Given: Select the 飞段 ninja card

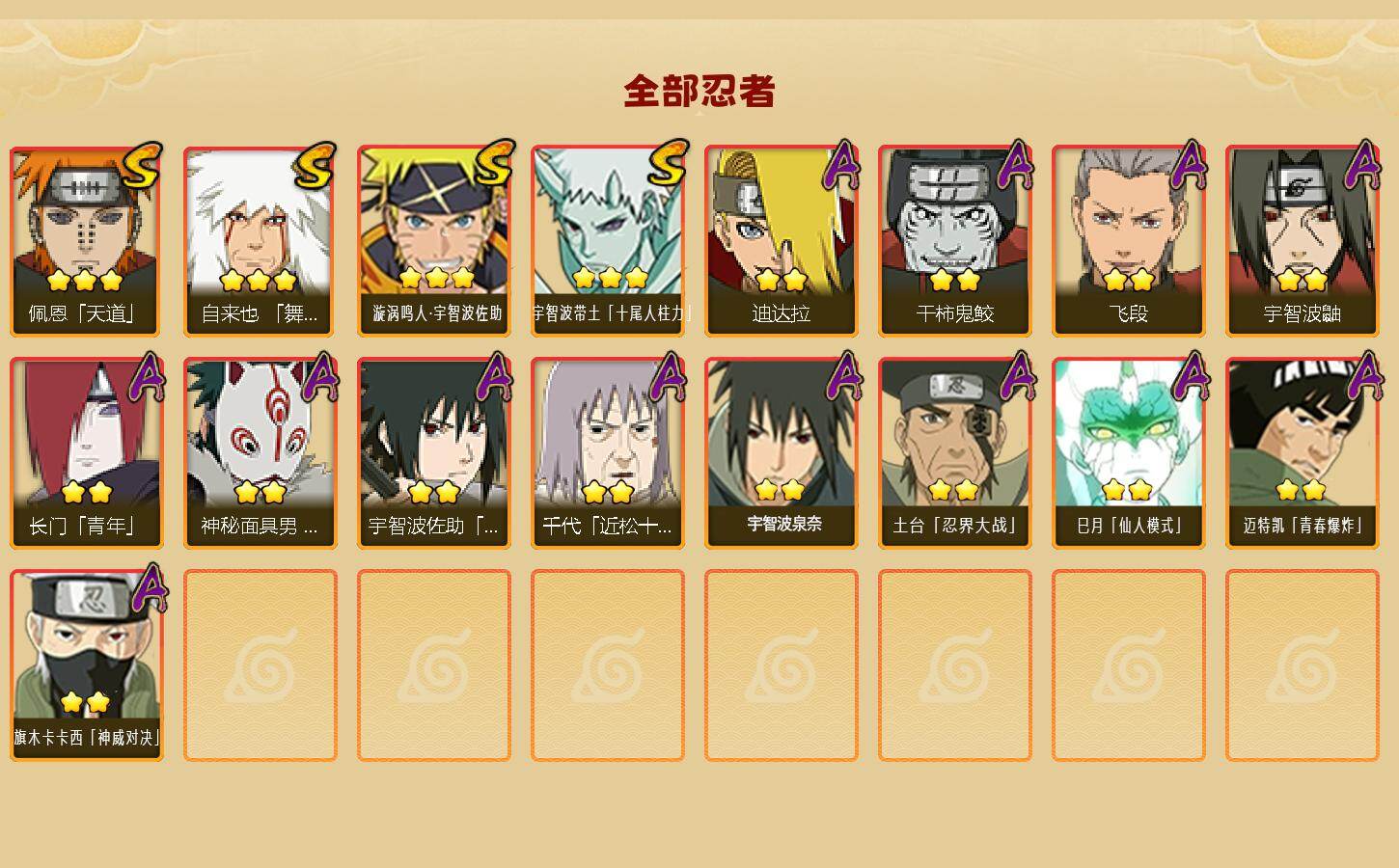Looking at the screenshot, I should (1129, 241).
